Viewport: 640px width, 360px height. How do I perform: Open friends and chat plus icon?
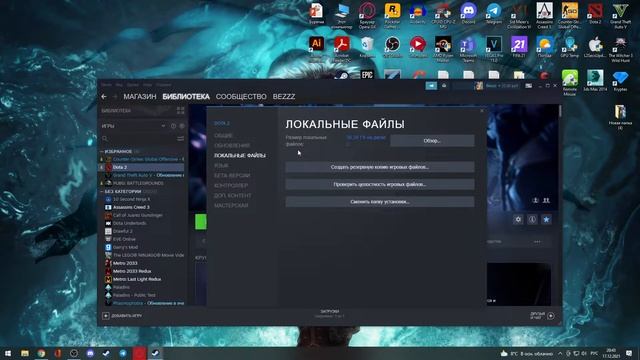[551, 316]
